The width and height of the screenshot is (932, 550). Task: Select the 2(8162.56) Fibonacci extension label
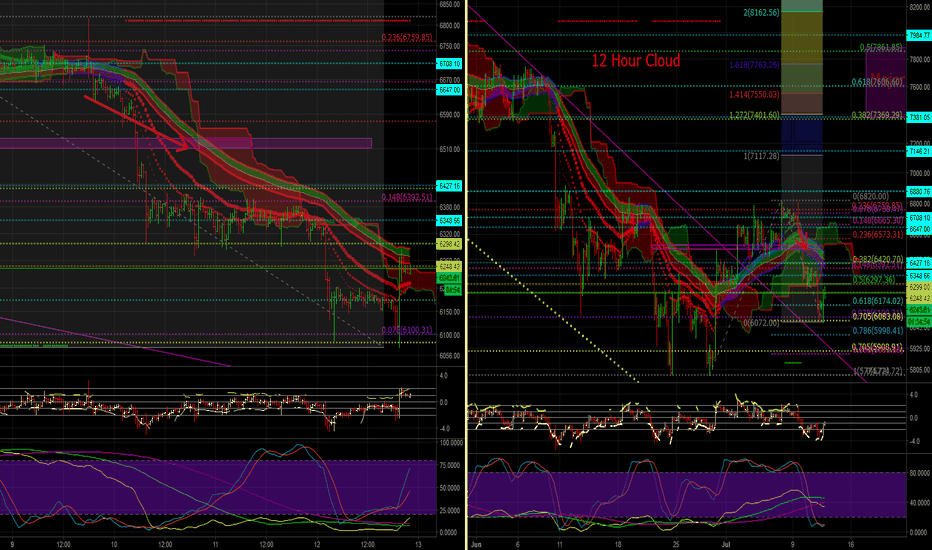coord(761,12)
